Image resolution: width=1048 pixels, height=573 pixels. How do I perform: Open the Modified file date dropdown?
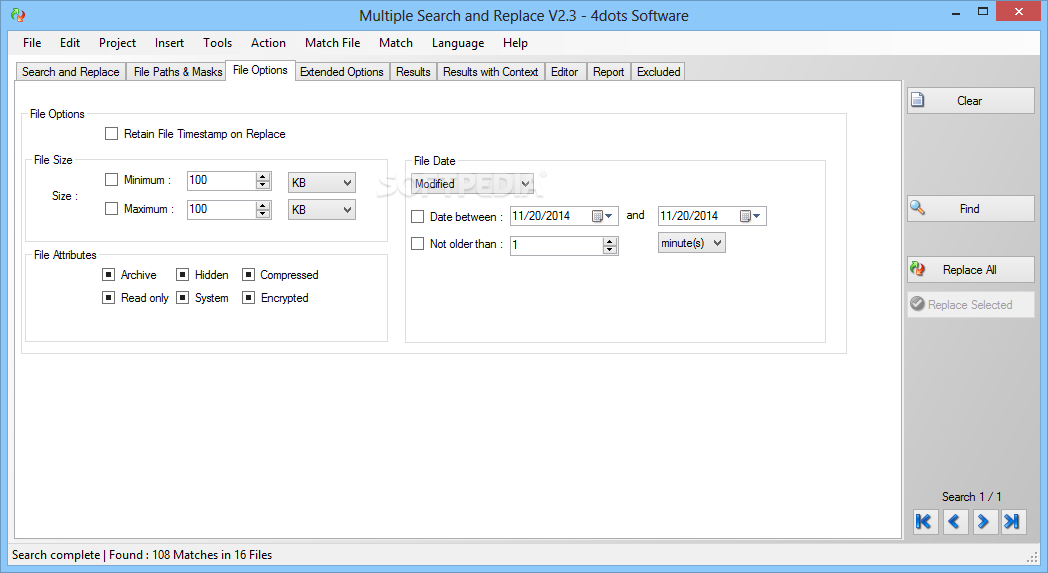[x=473, y=183]
